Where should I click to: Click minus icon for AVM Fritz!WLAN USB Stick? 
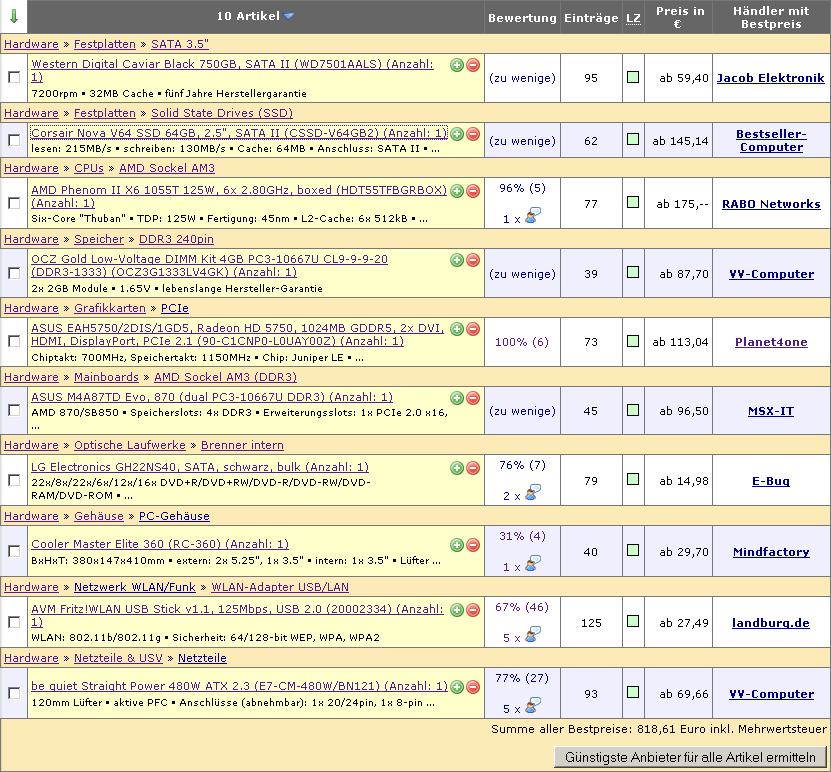point(473,610)
